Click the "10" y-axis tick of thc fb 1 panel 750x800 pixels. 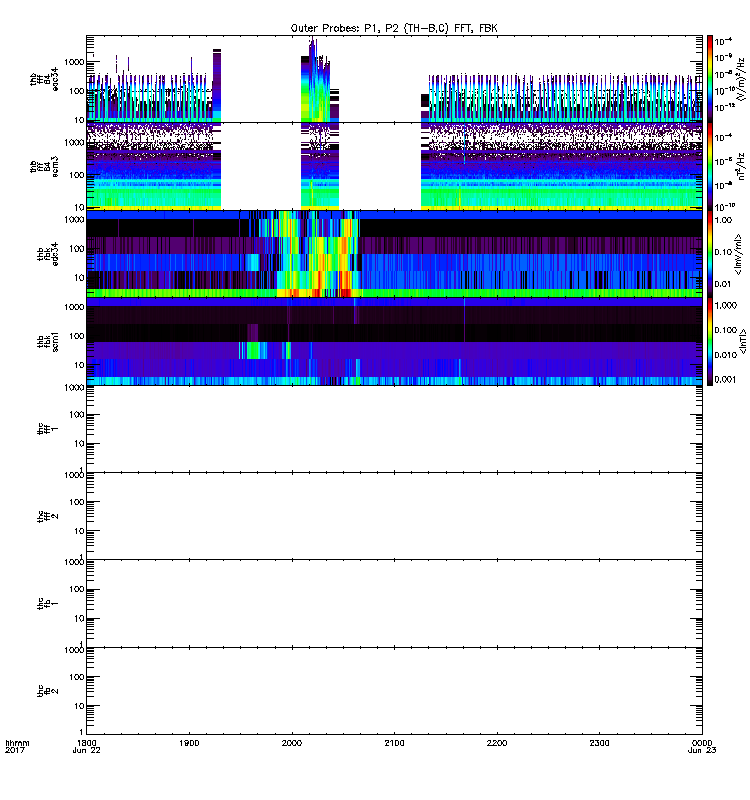[x=79, y=618]
